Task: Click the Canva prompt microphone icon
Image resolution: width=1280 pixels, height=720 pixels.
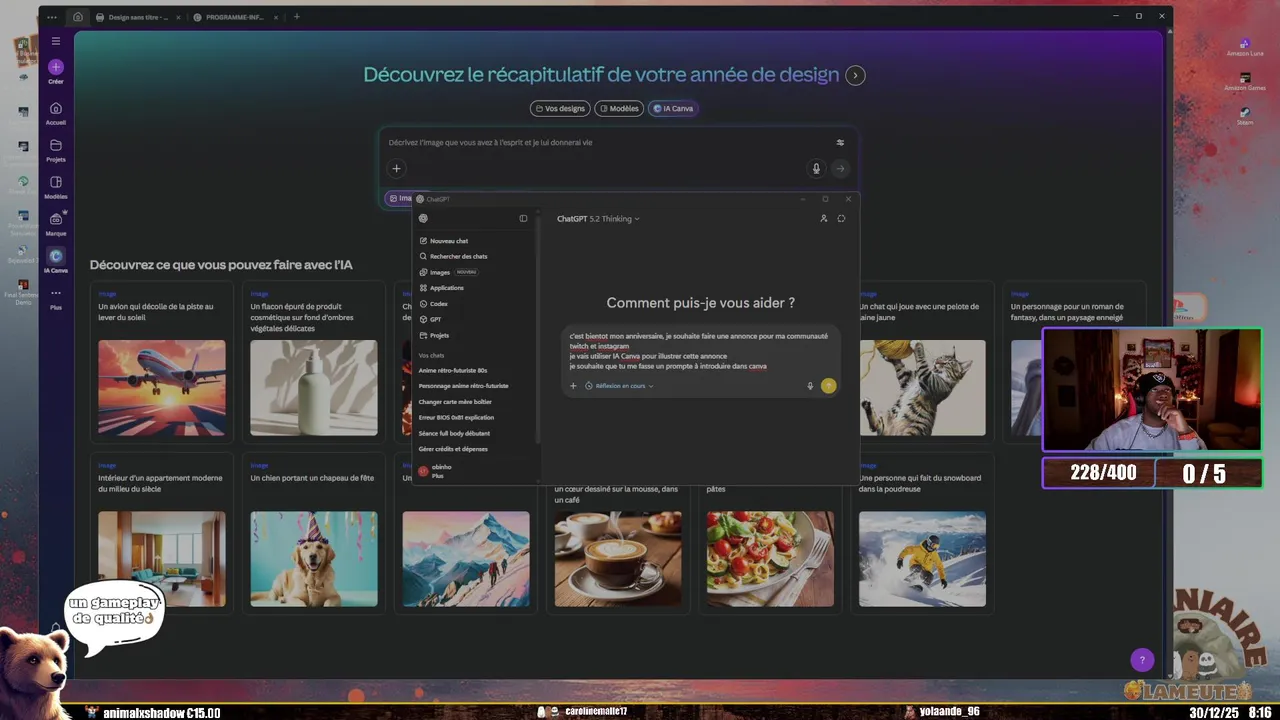Action: pos(816,169)
